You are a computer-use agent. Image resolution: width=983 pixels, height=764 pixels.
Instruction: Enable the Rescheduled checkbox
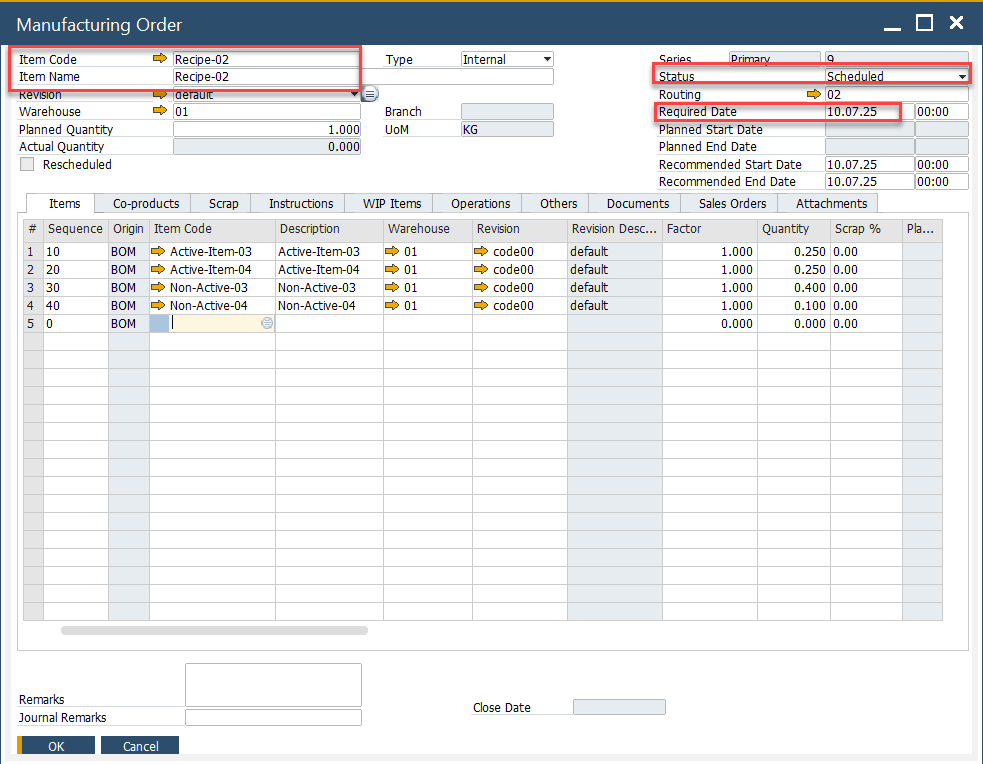[x=27, y=165]
